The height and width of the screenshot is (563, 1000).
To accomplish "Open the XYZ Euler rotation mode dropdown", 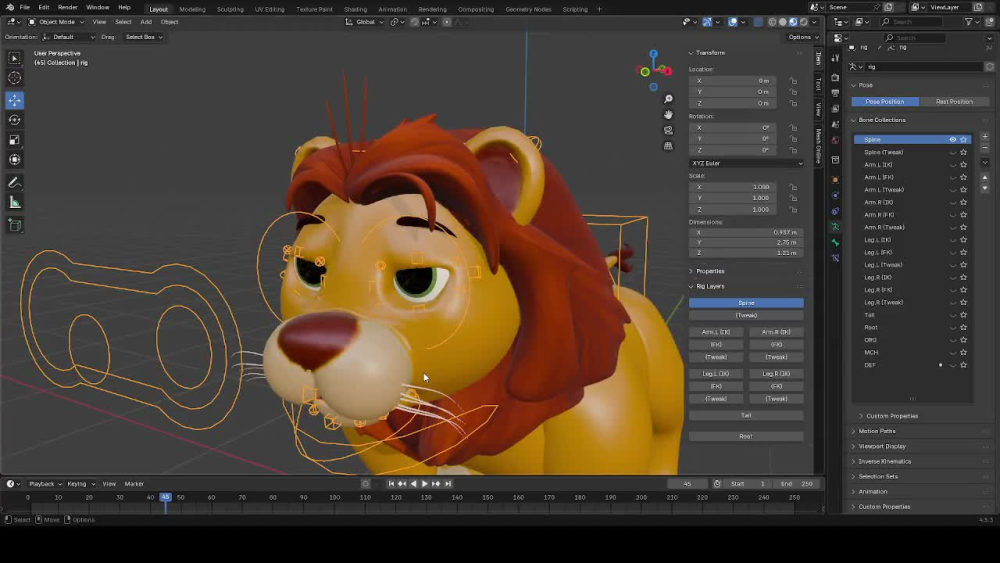I will [746, 163].
